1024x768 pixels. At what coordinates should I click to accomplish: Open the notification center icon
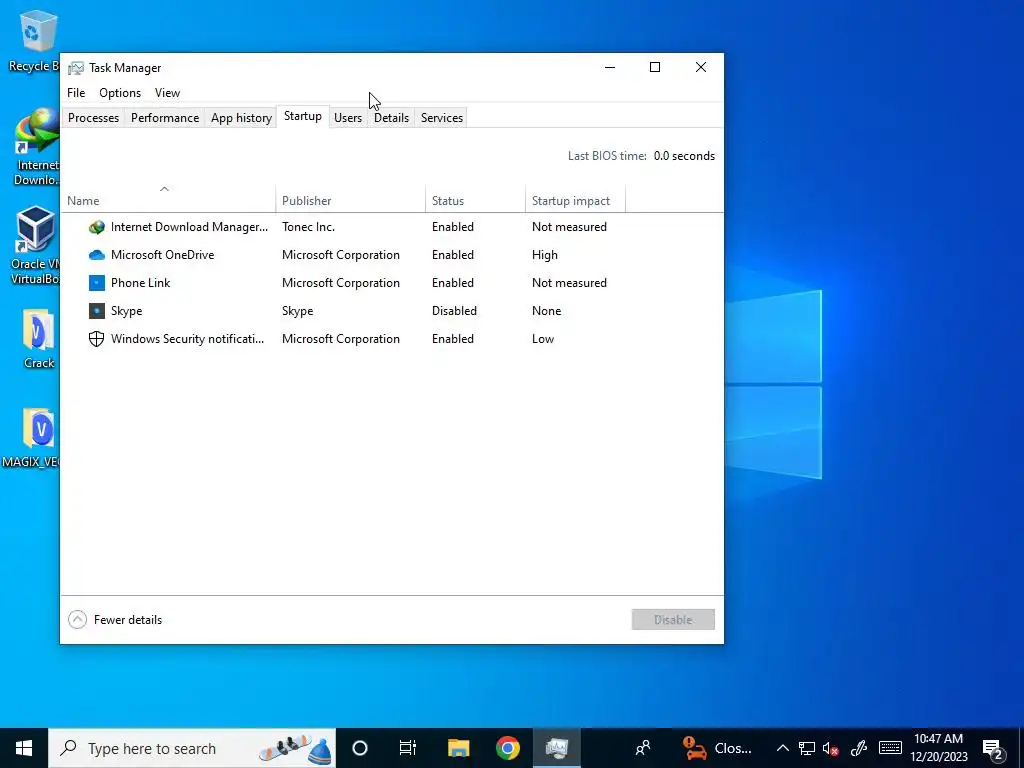(993, 748)
